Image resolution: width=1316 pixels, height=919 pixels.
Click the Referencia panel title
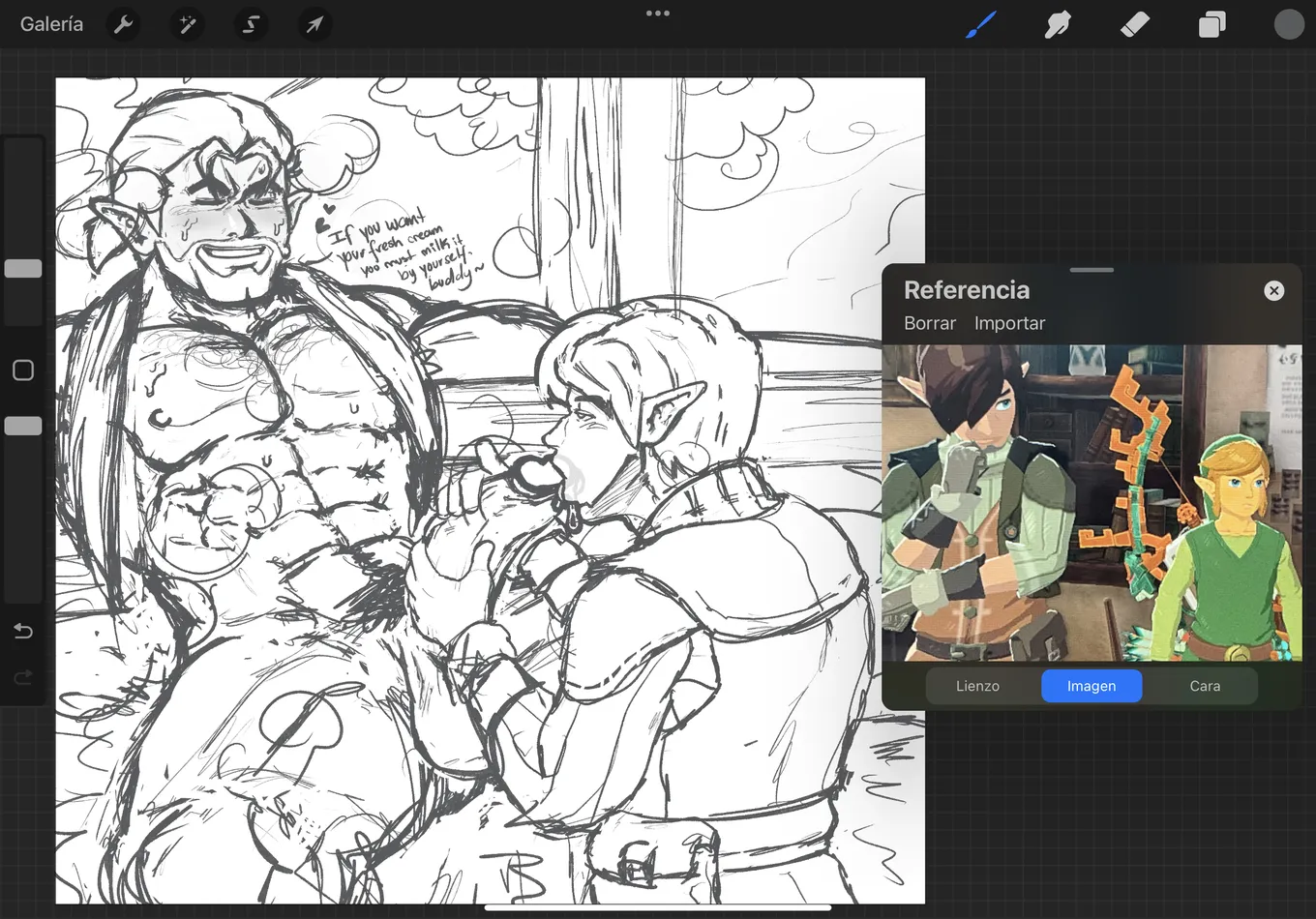[967, 290]
